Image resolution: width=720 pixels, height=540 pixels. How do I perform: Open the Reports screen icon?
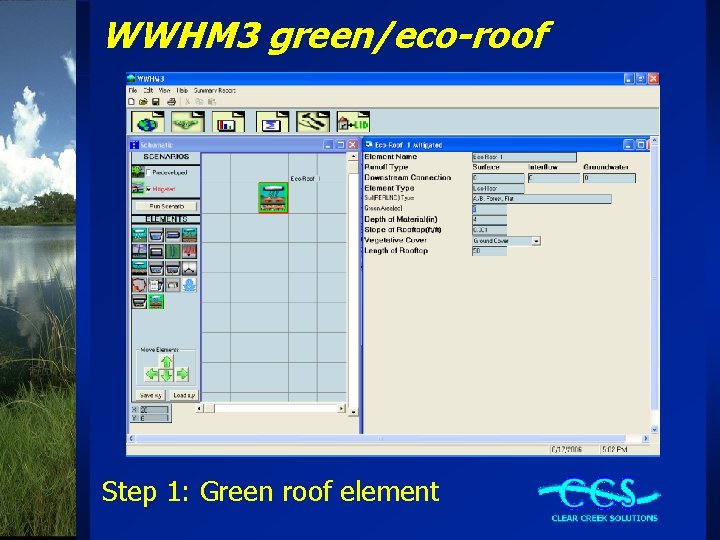point(272,122)
